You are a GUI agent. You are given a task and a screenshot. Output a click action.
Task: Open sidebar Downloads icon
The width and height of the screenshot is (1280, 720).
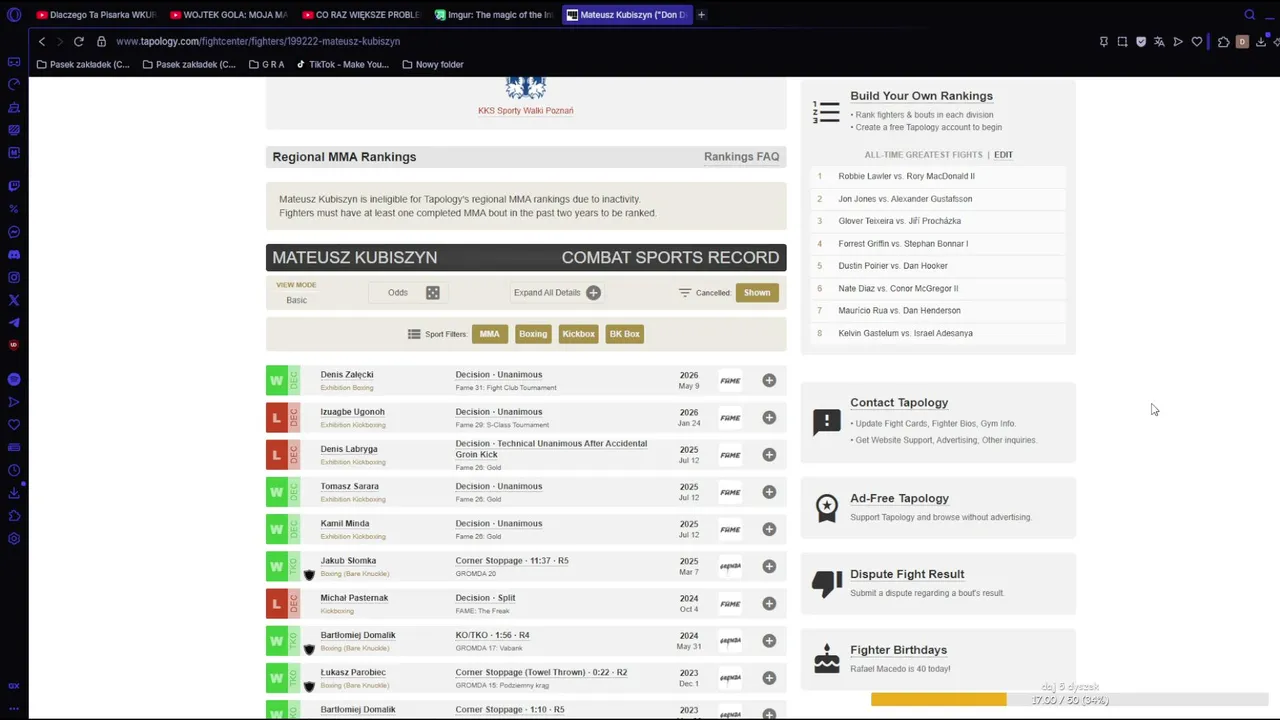pyautogui.click(x=14, y=493)
